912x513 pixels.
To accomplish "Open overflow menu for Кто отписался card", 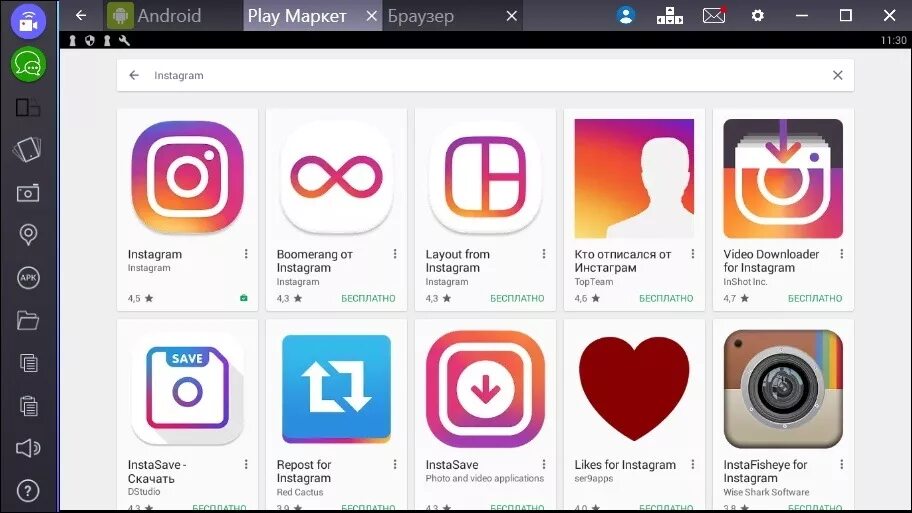I will pos(693,254).
